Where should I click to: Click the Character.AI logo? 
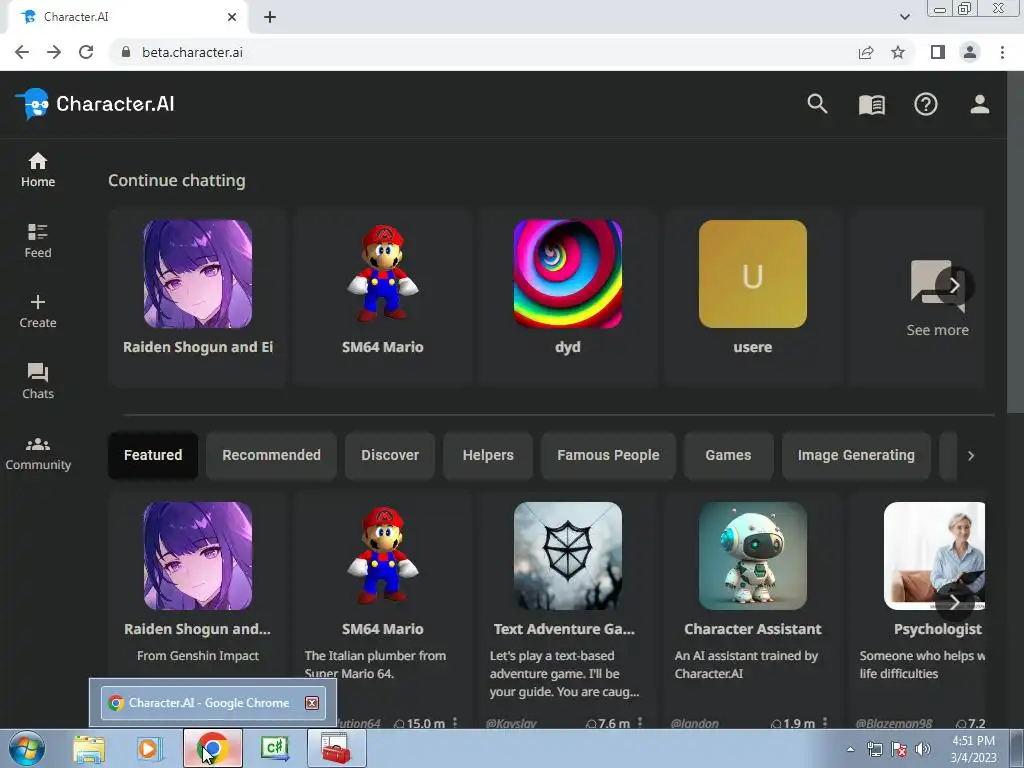(x=95, y=104)
